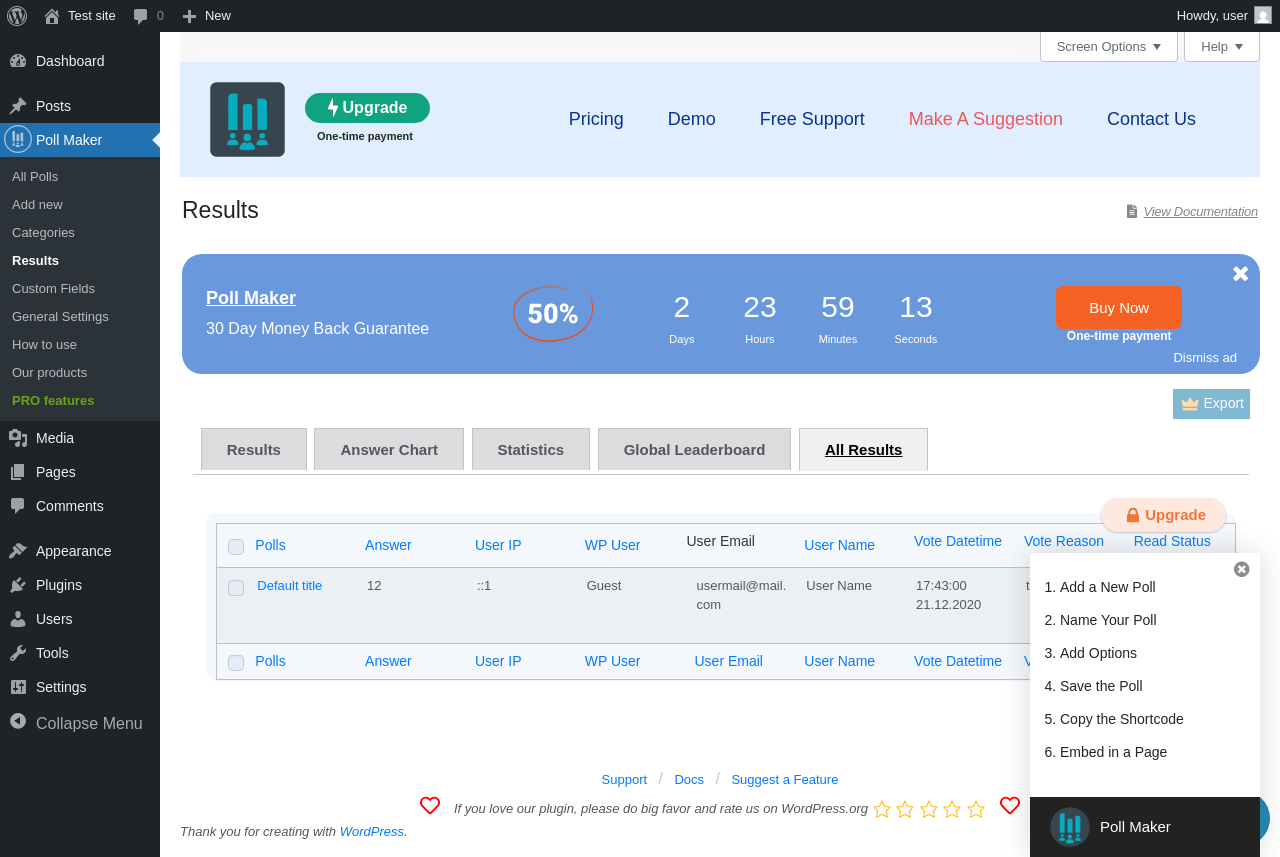Click the green Upgrade button in the banner
This screenshot has width=1280, height=857.
(x=367, y=108)
